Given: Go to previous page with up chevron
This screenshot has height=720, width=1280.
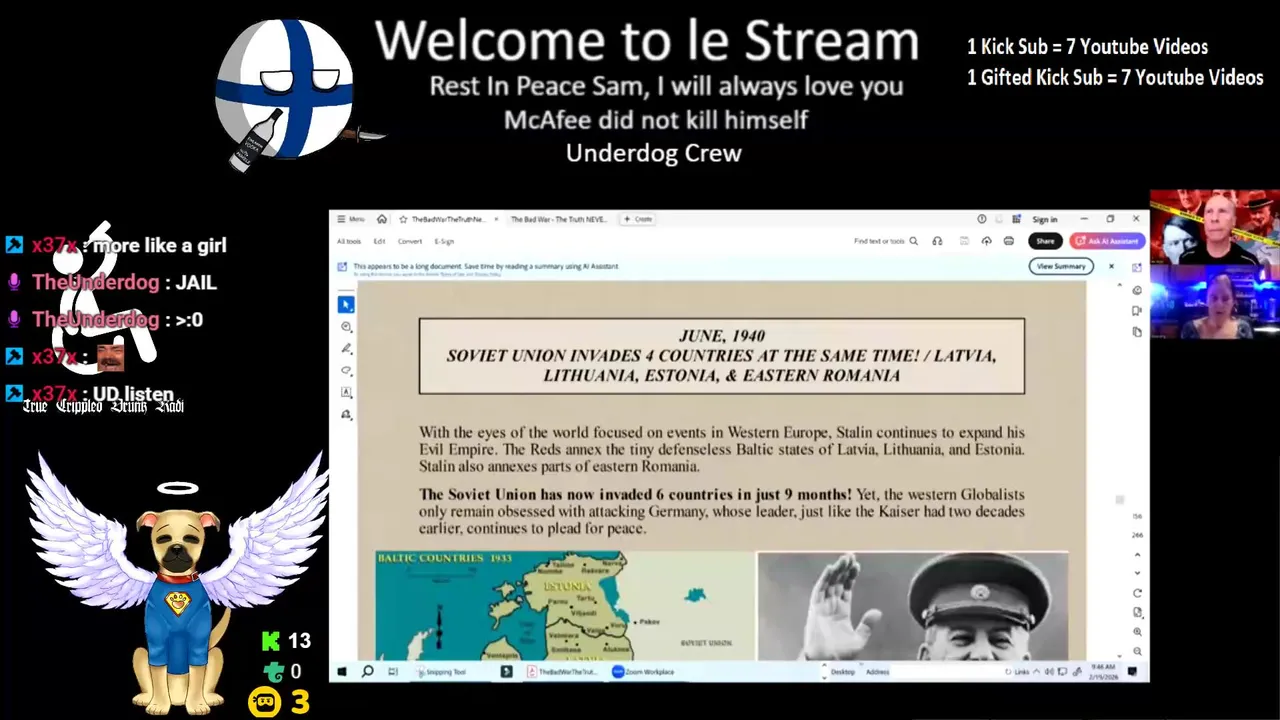Looking at the screenshot, I should [x=1137, y=555].
